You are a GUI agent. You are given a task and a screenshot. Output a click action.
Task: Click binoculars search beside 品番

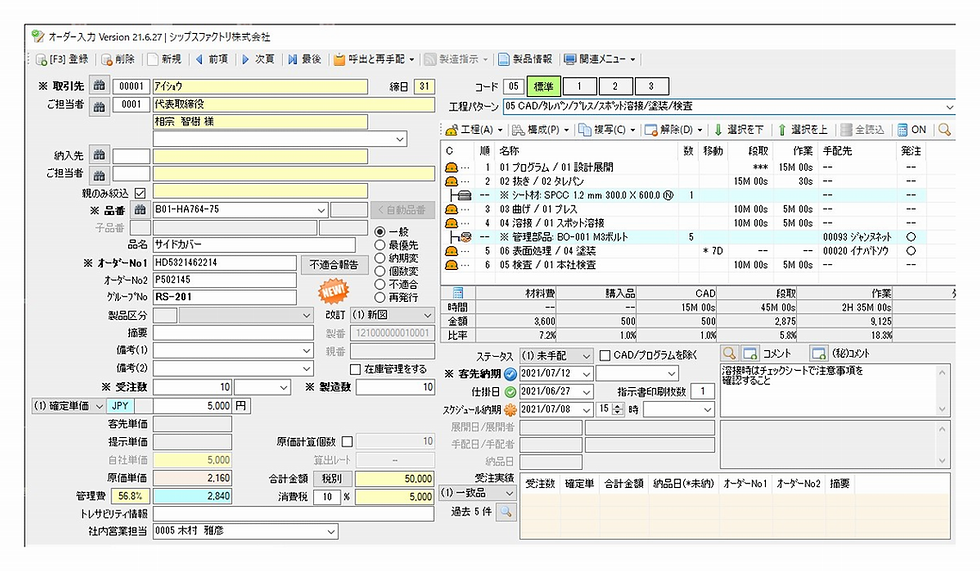coord(140,210)
